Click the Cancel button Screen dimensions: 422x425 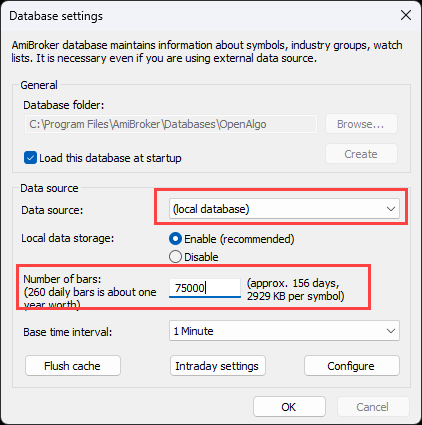[373, 407]
